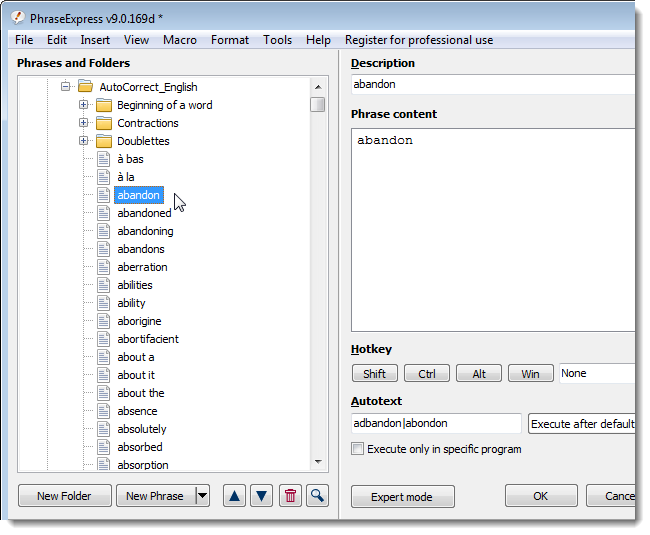This screenshot has height=535, width=650.
Task: Open the File menu
Action: click(x=24, y=40)
